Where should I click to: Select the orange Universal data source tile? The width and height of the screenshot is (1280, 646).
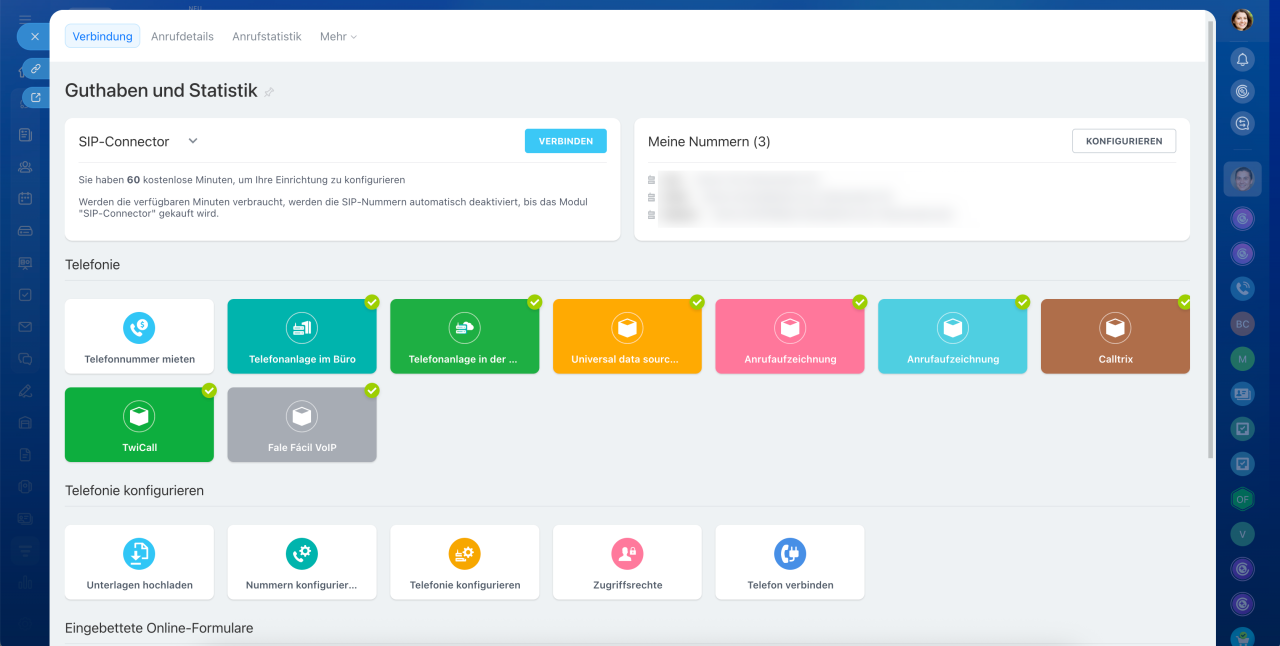tap(627, 337)
